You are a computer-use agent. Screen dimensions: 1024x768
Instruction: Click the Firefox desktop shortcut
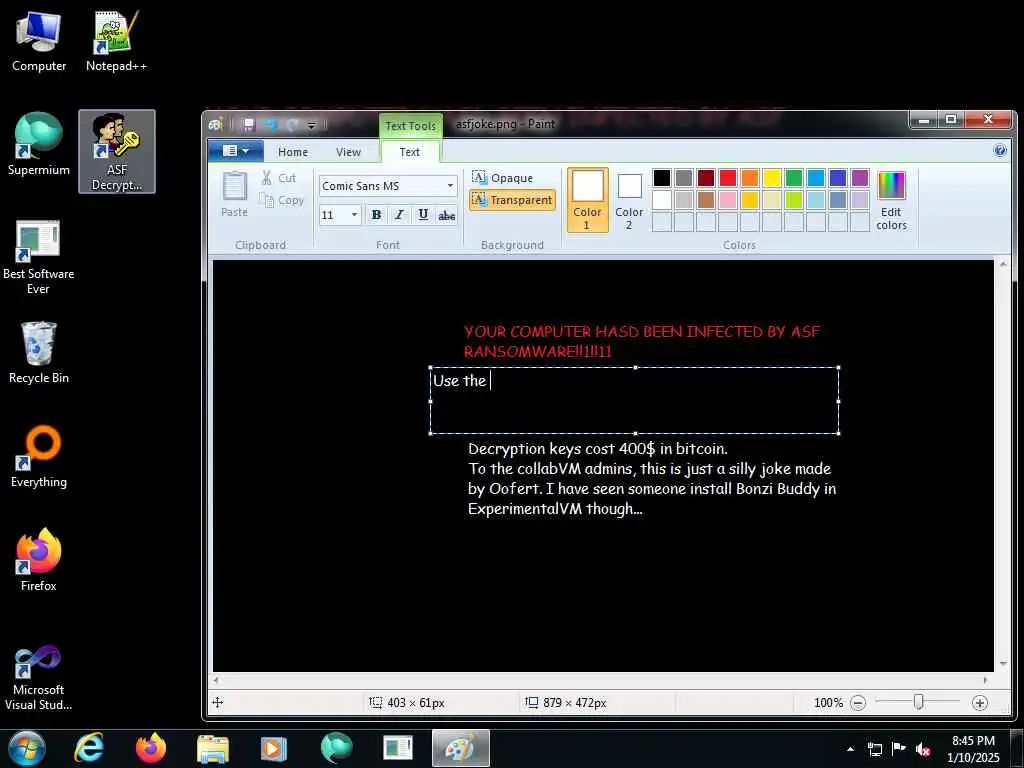click(x=39, y=560)
